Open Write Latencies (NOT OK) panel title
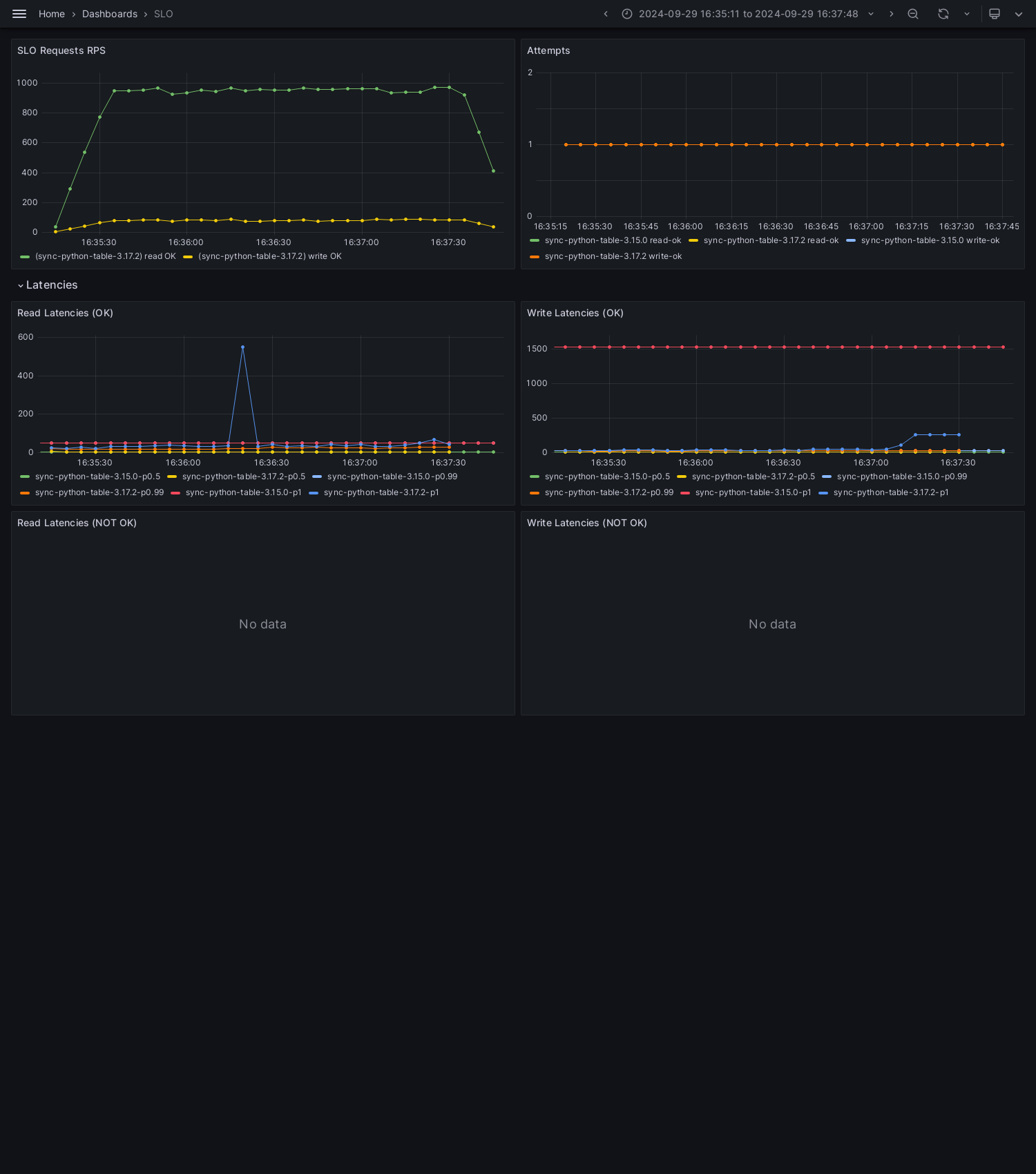This screenshot has width=1036, height=1174. [x=587, y=523]
